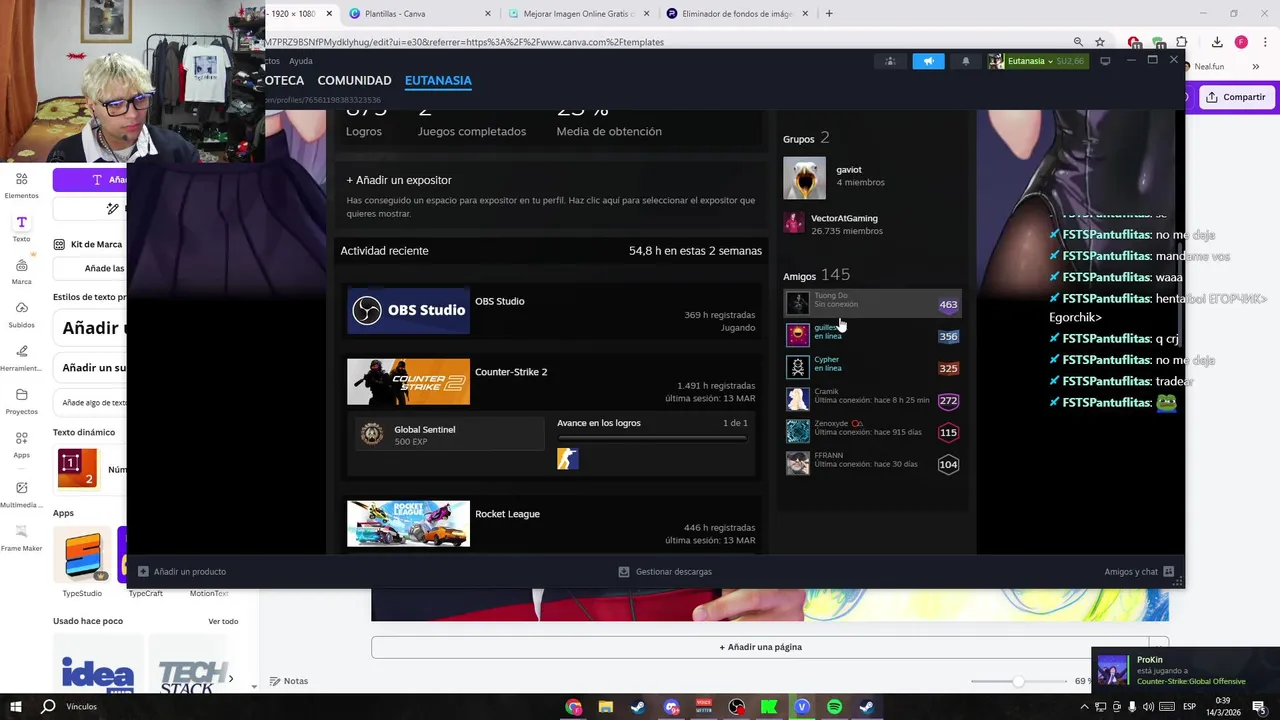Open OBS Studio game banner
The image size is (1280, 720).
tap(408, 310)
